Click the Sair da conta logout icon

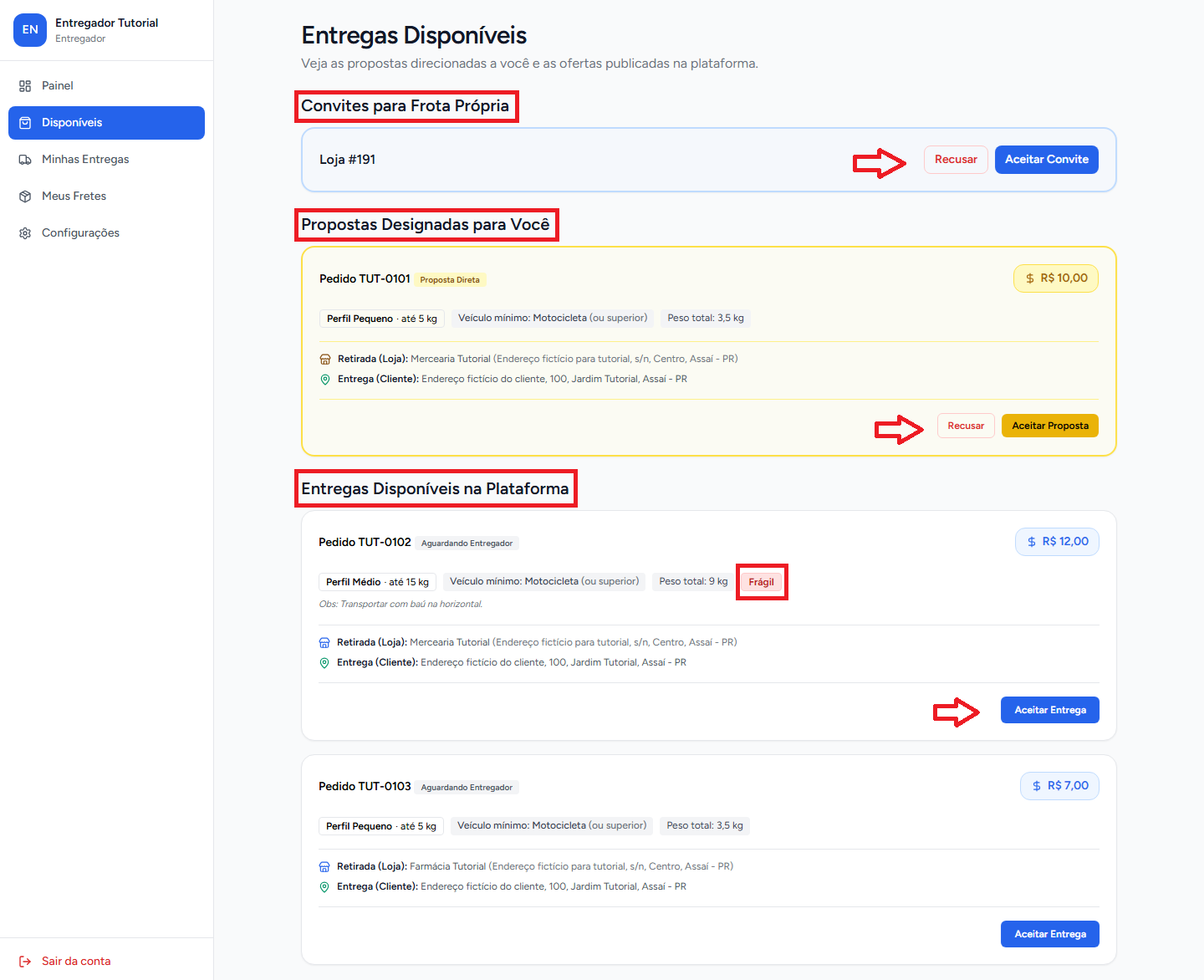[x=25, y=962]
